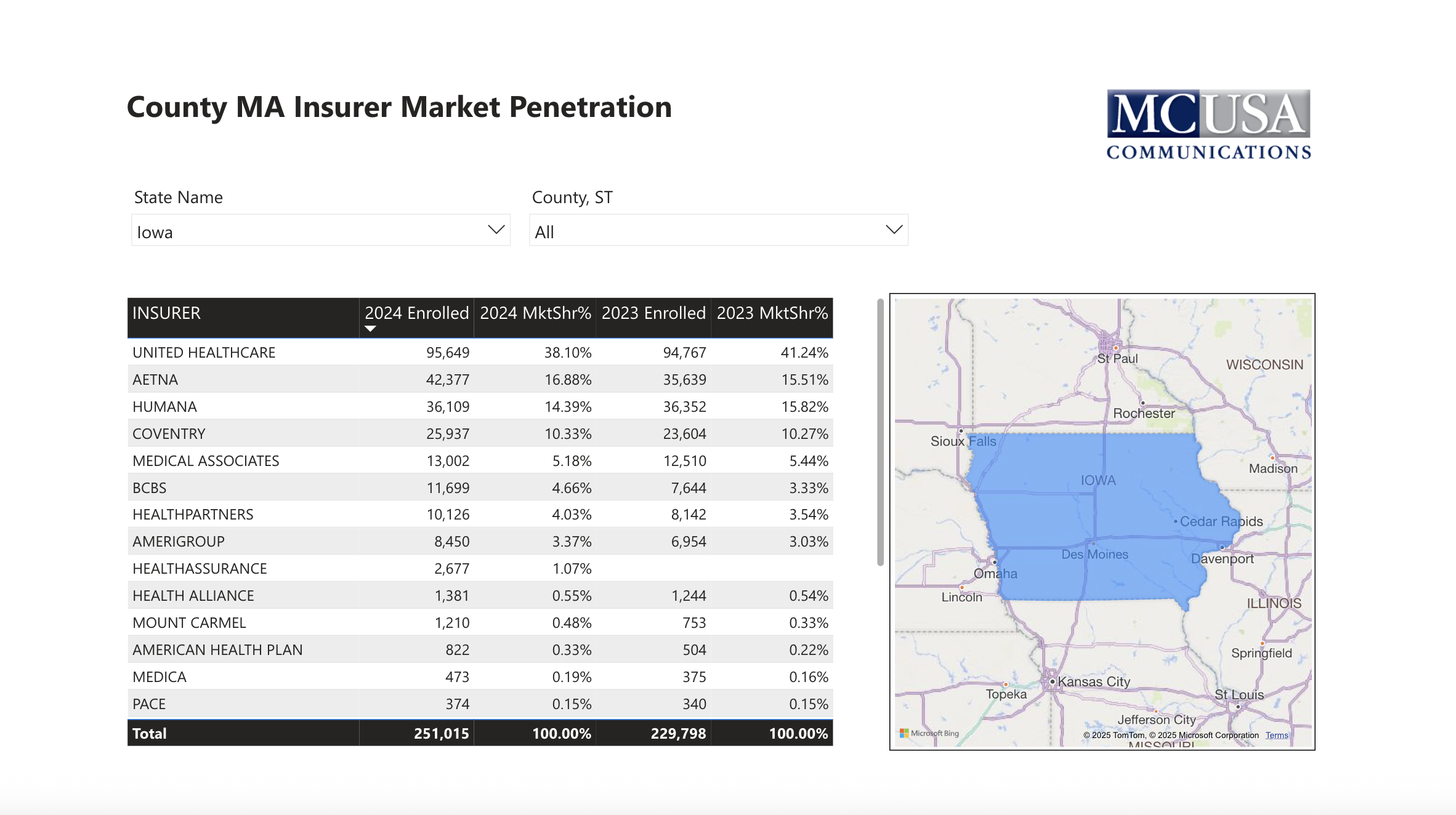This screenshot has height=815, width=1456.
Task: Select the HUMANA insurer row
Action: click(x=480, y=406)
